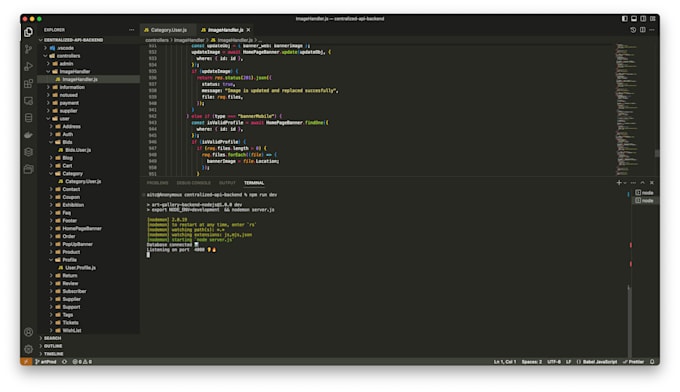Click the git branch indicator in the status bar

(x=46, y=362)
